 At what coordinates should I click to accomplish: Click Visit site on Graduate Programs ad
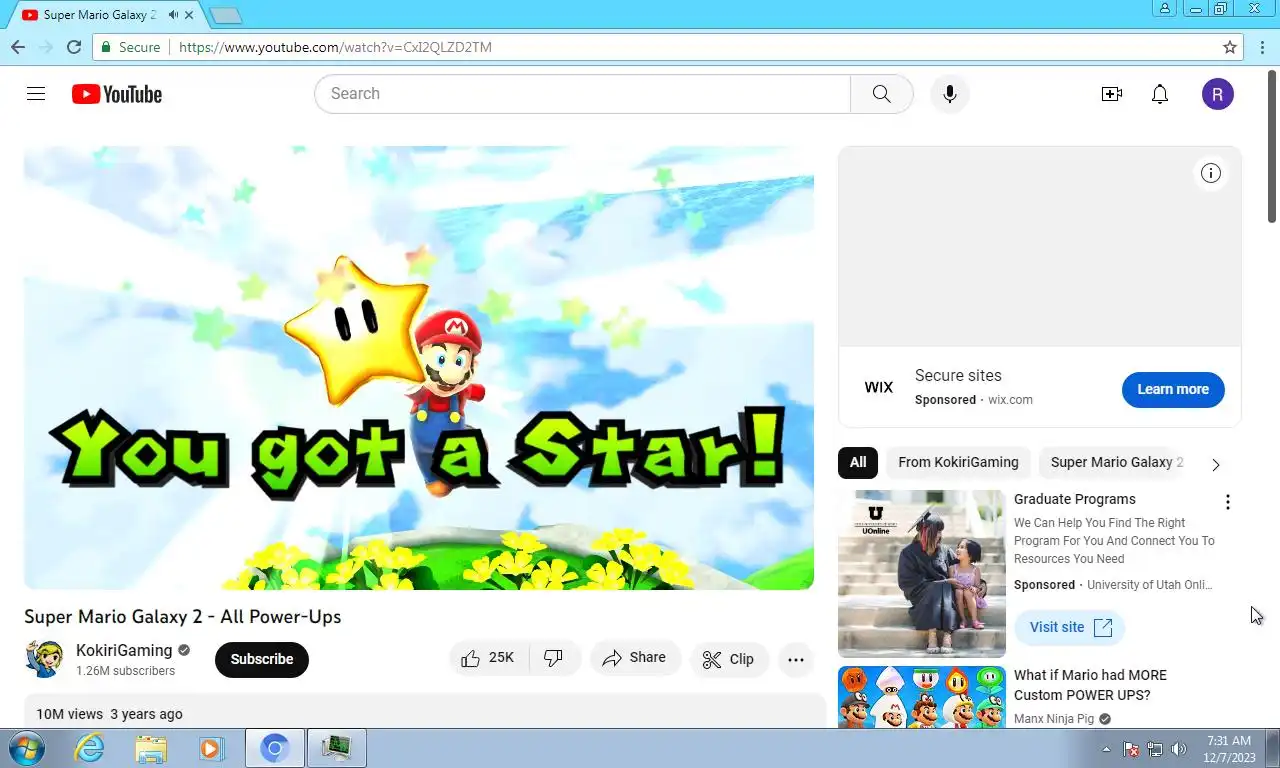1070,627
